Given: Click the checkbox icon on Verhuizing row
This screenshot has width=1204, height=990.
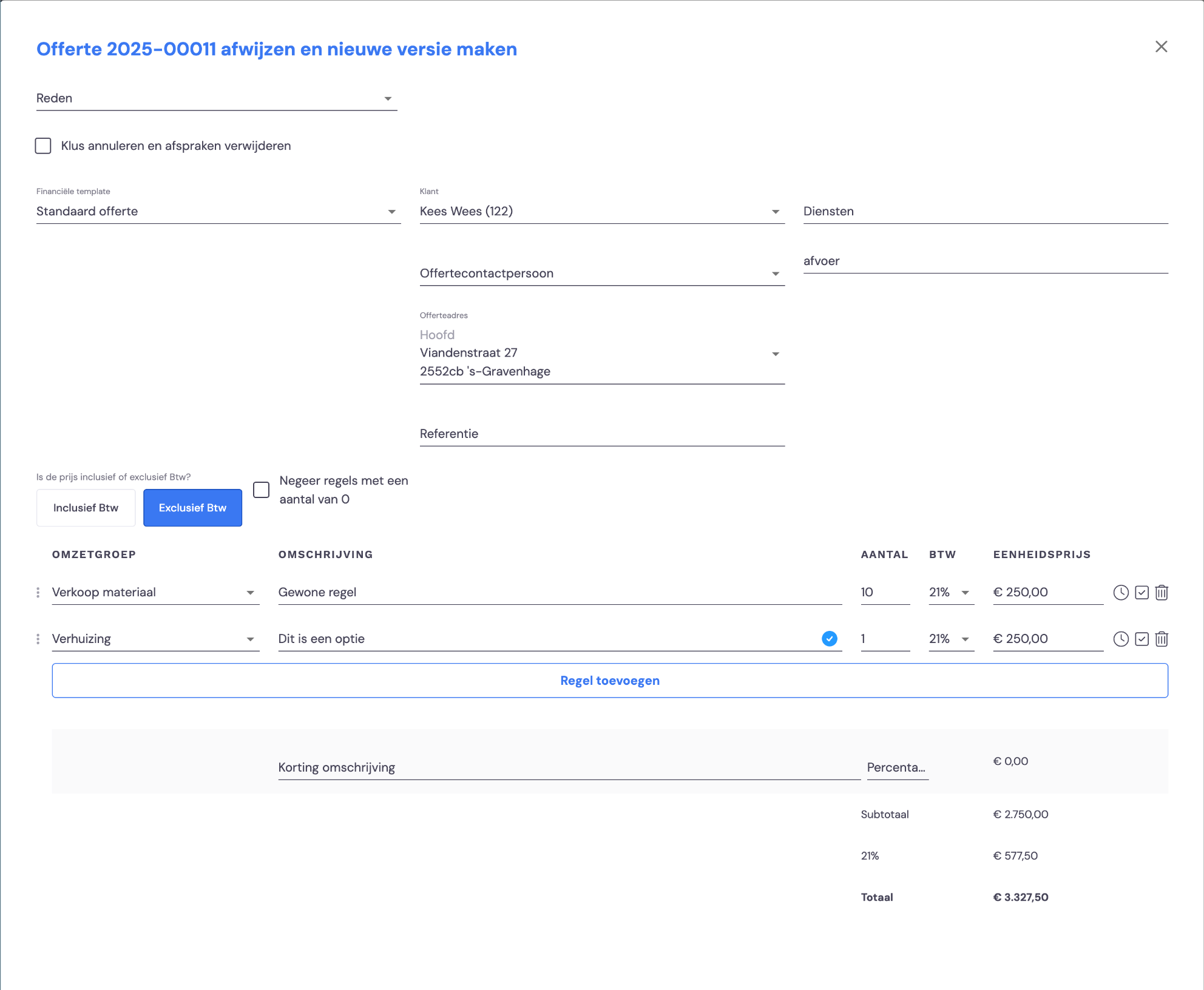Looking at the screenshot, I should (x=1141, y=639).
